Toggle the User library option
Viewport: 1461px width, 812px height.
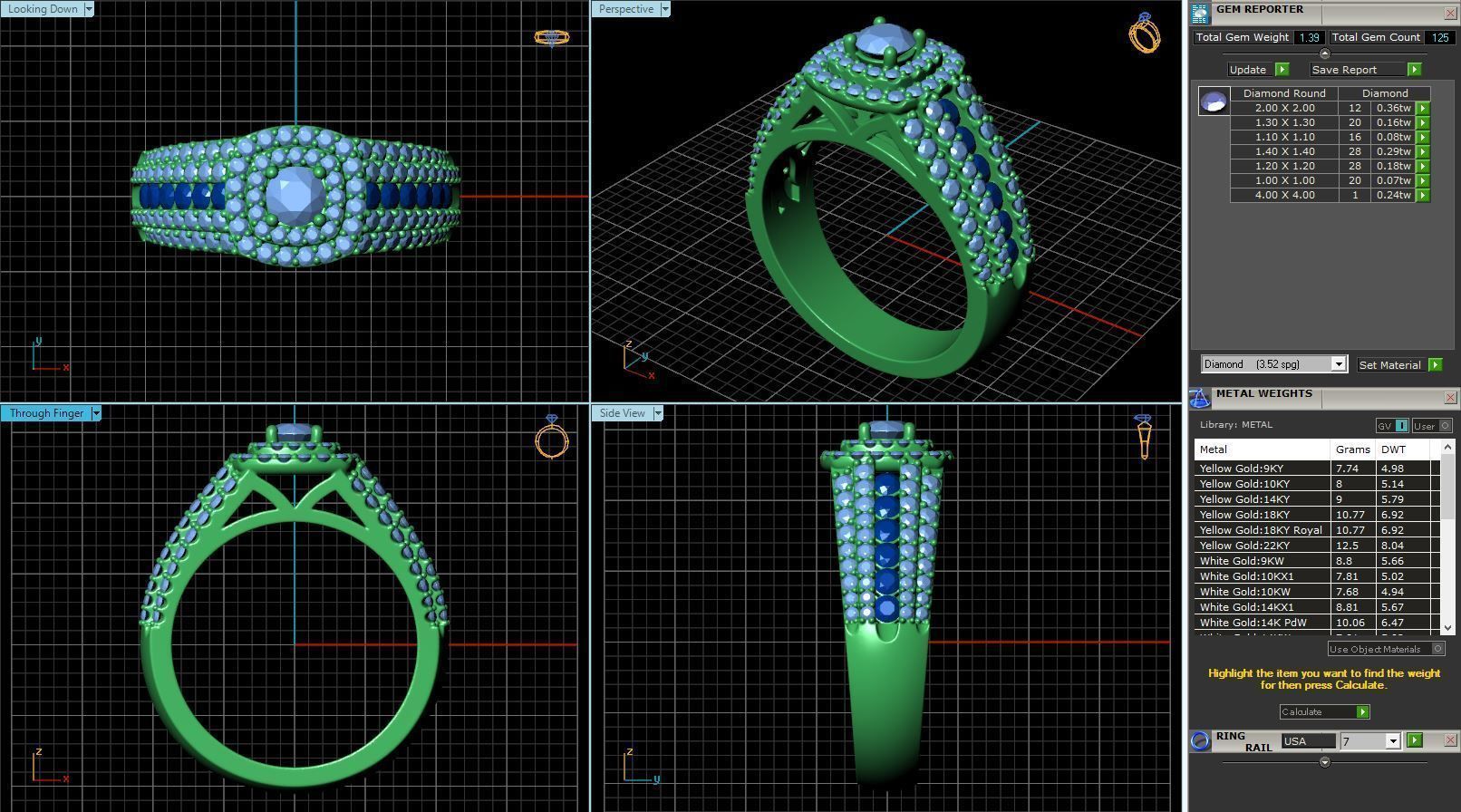point(1432,426)
